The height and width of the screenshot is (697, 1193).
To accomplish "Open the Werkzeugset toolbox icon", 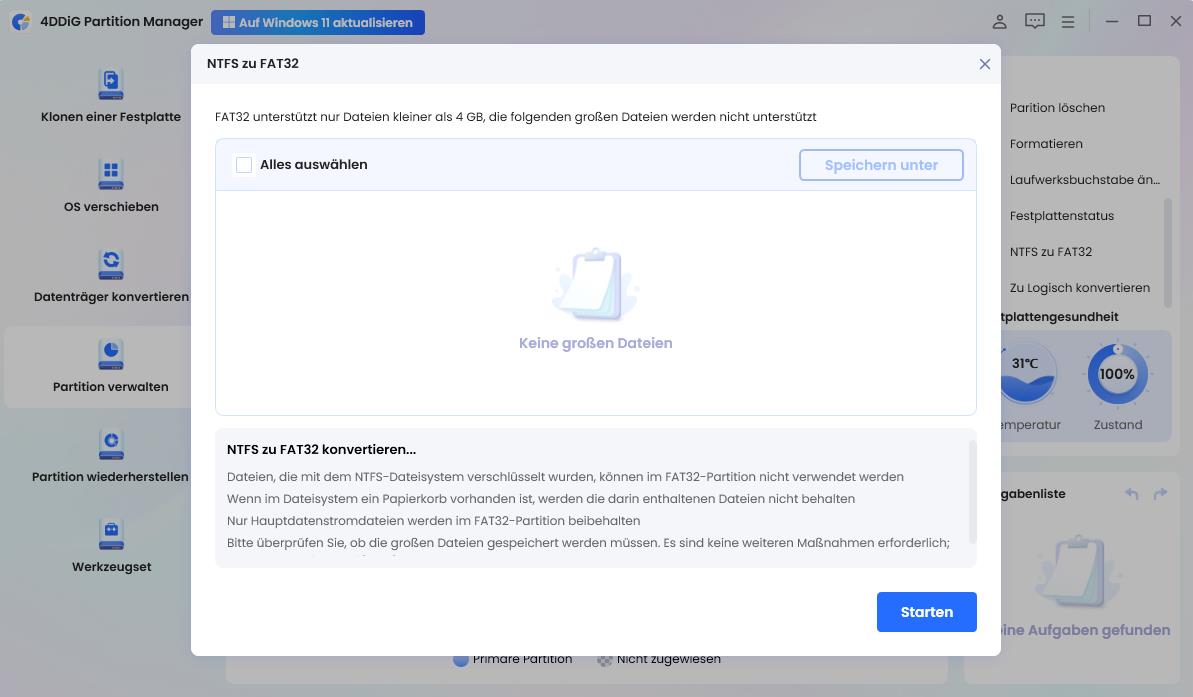I will coord(111,534).
